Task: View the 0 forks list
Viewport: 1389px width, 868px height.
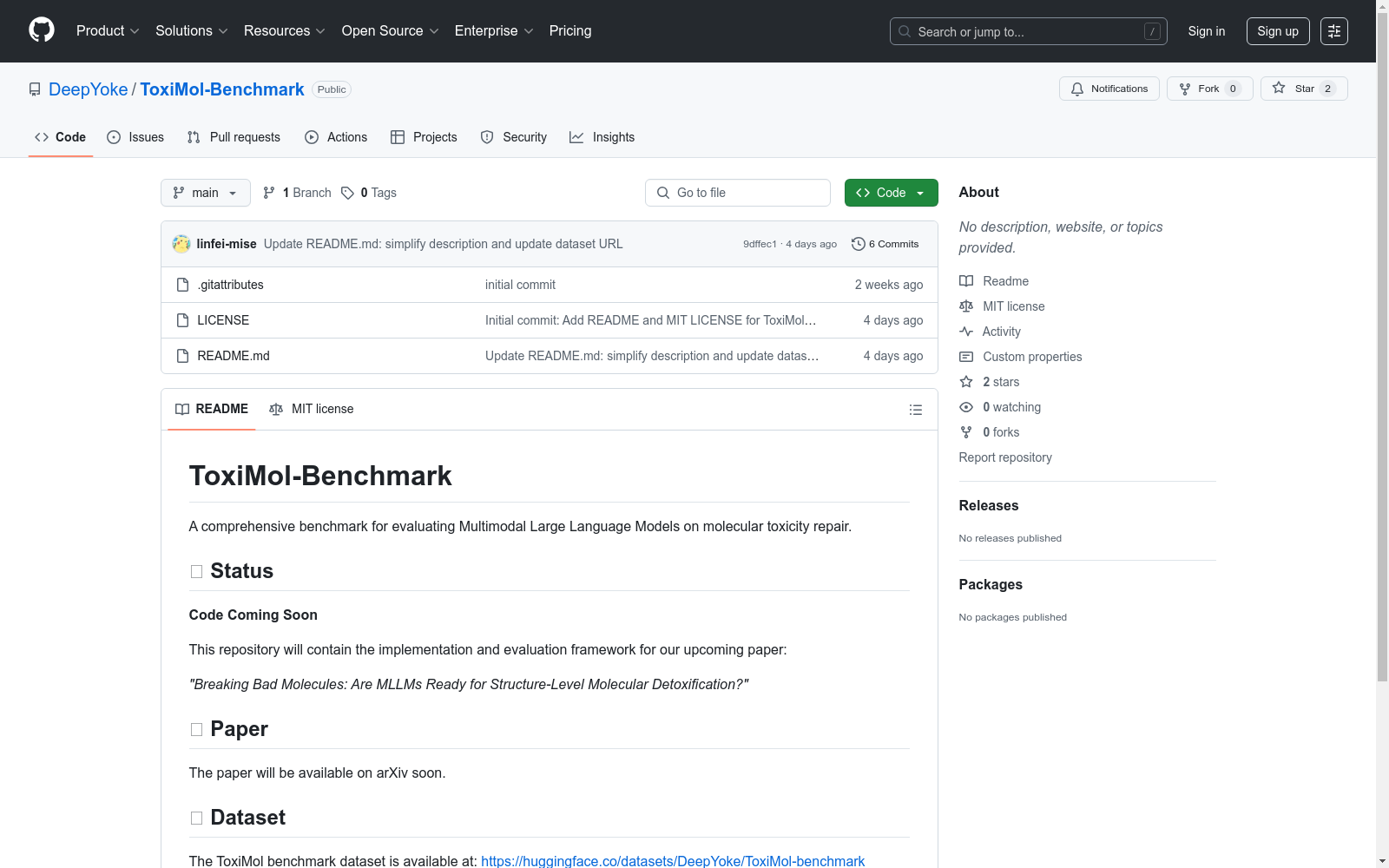Action: click(x=990, y=432)
